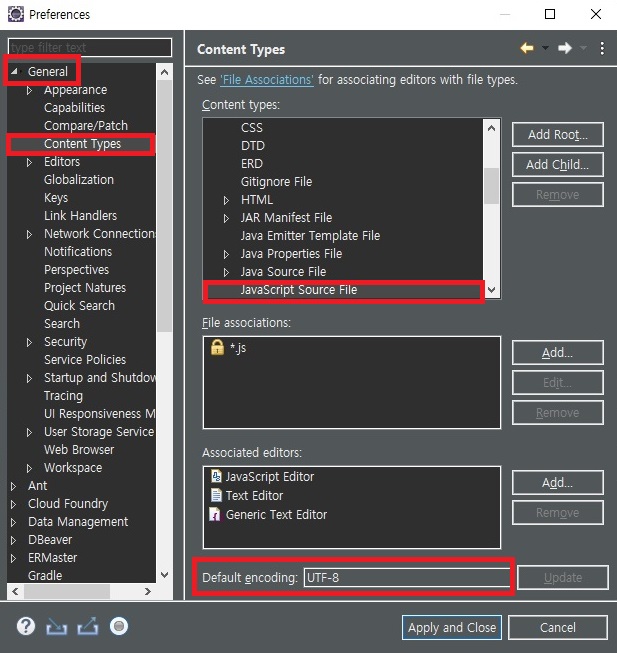This screenshot has height=653, width=617.
Task: Click the export preferences icon
Action: pos(88,626)
